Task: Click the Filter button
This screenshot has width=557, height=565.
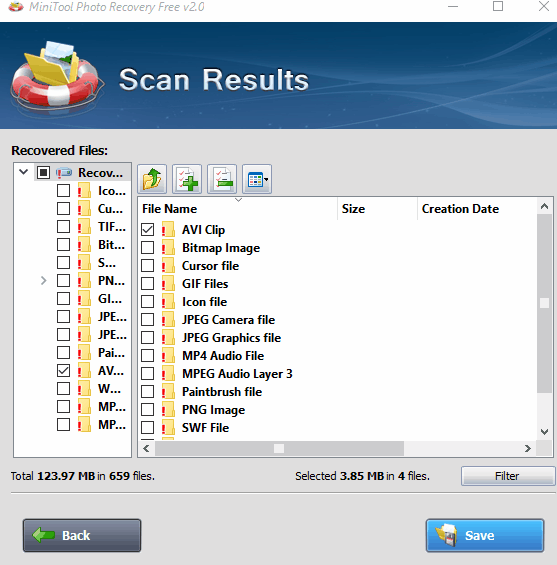Action: pos(508,476)
